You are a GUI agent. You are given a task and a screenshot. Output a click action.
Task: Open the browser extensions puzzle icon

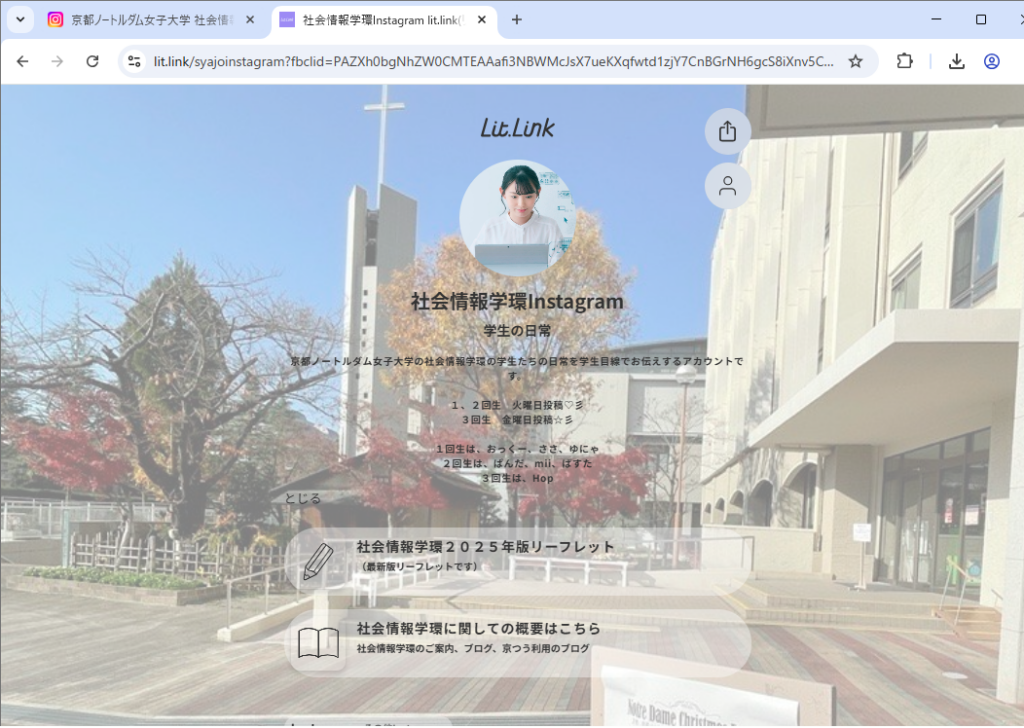(x=904, y=61)
